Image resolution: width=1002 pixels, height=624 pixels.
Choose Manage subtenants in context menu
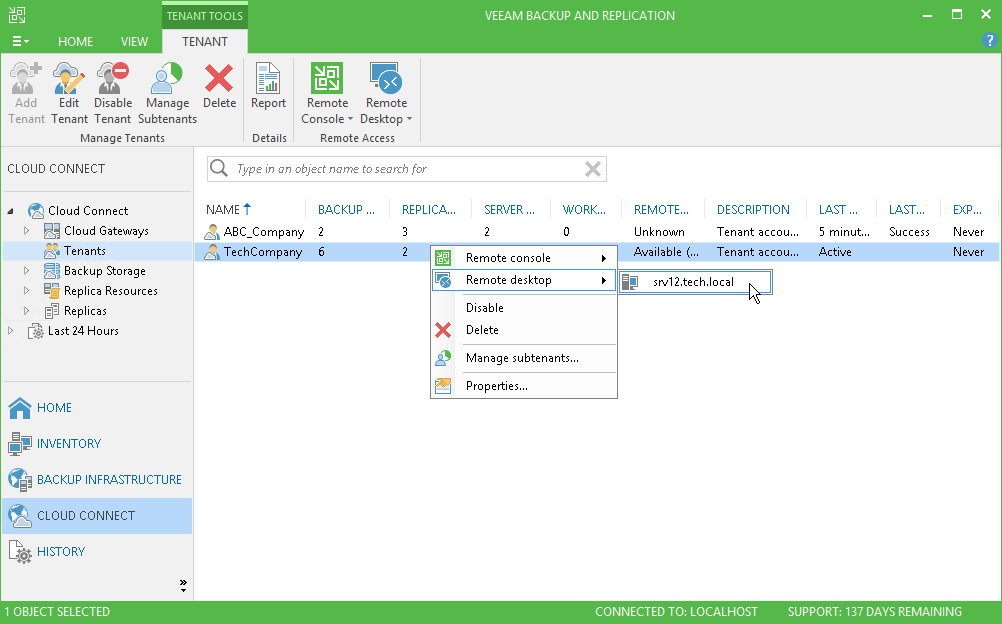524,358
